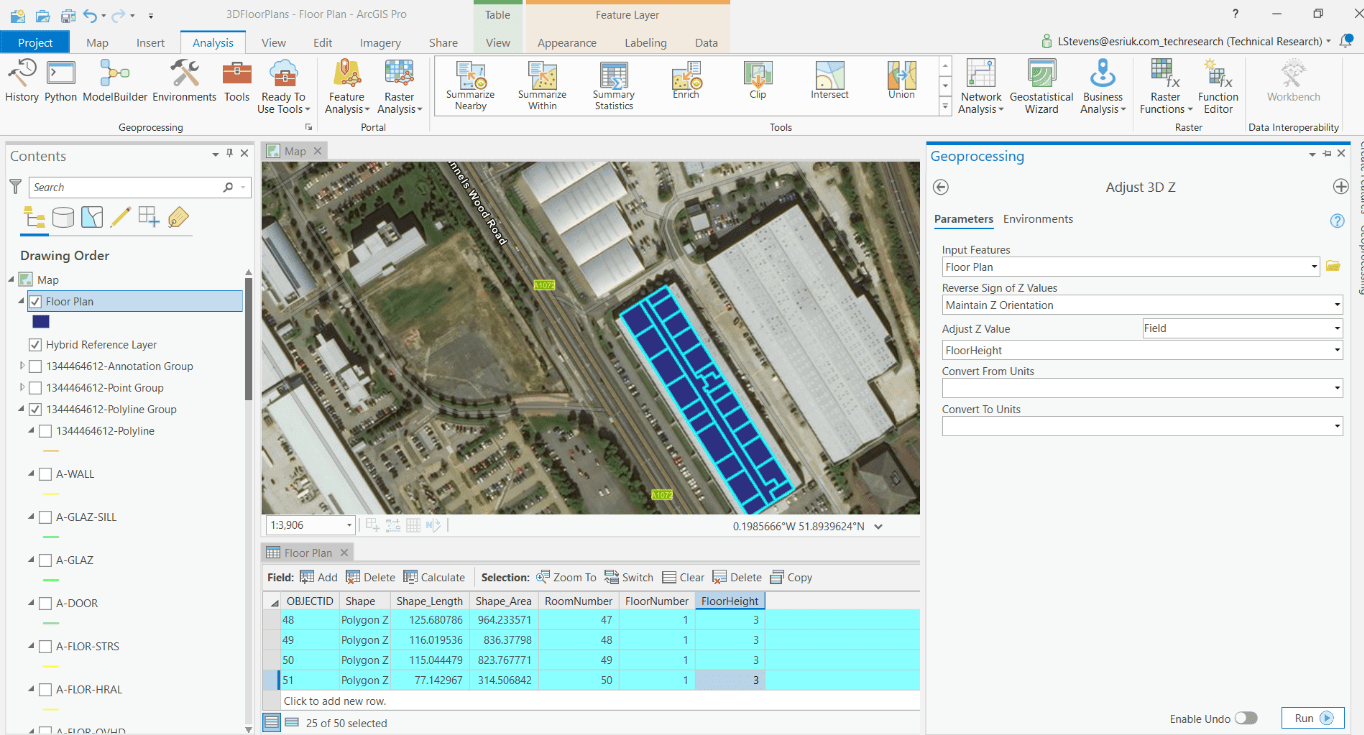Edit the Floor Plan symbol color swatch
Screen dimensions: 1364x735
coord(40,321)
